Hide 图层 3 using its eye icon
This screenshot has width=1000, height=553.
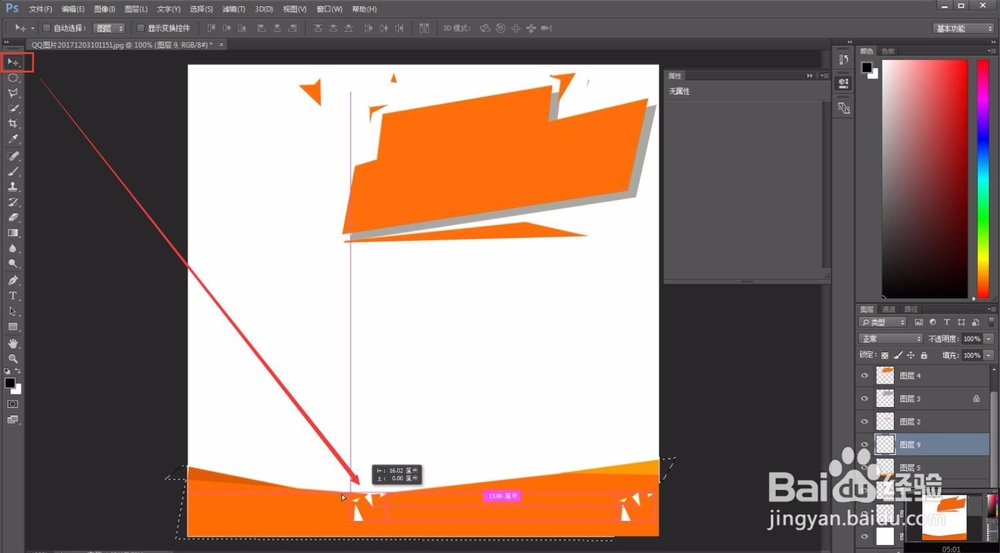tap(865, 399)
